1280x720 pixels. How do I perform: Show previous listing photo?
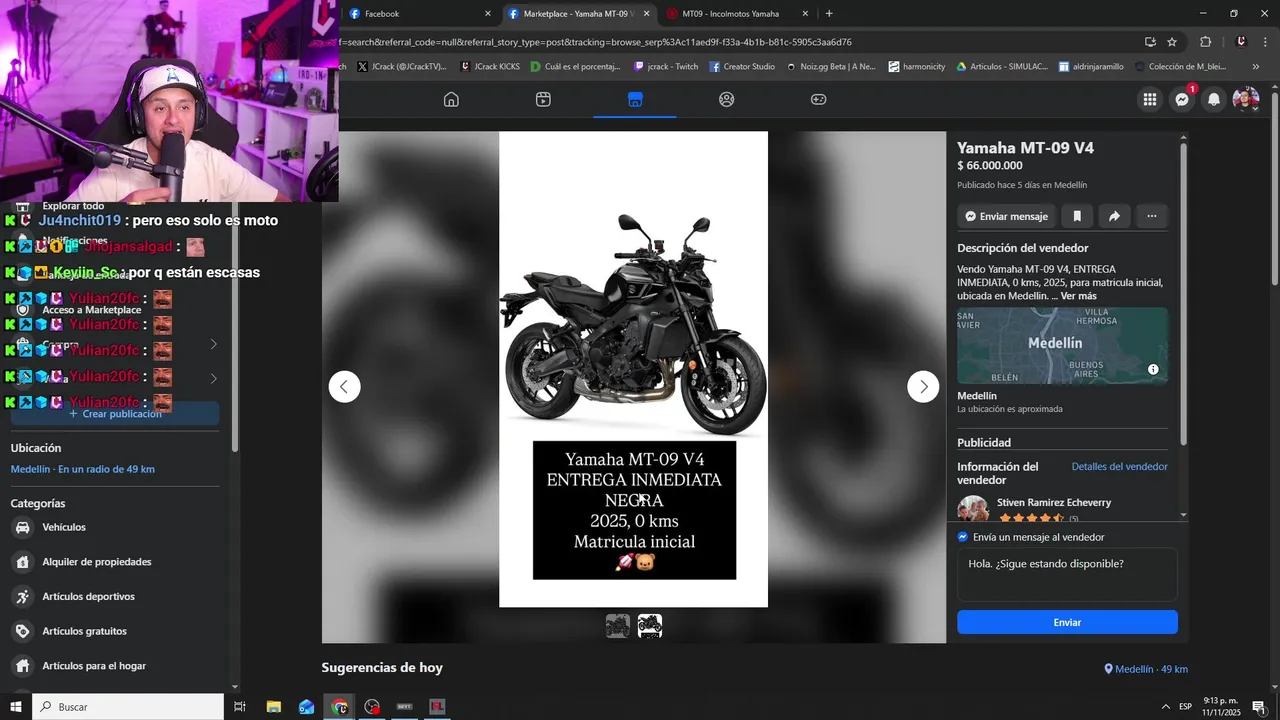(344, 386)
